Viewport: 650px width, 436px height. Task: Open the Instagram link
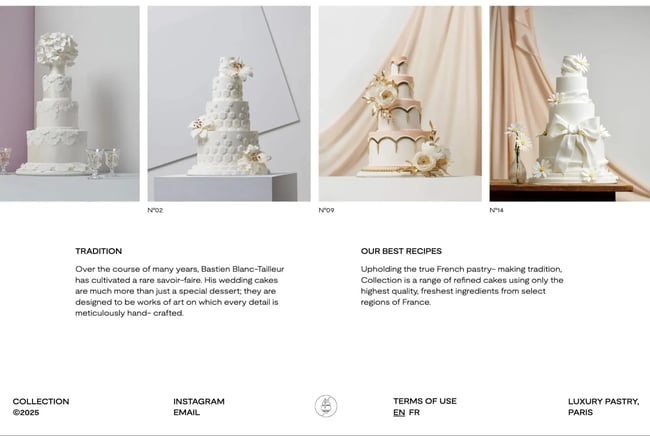(199, 401)
